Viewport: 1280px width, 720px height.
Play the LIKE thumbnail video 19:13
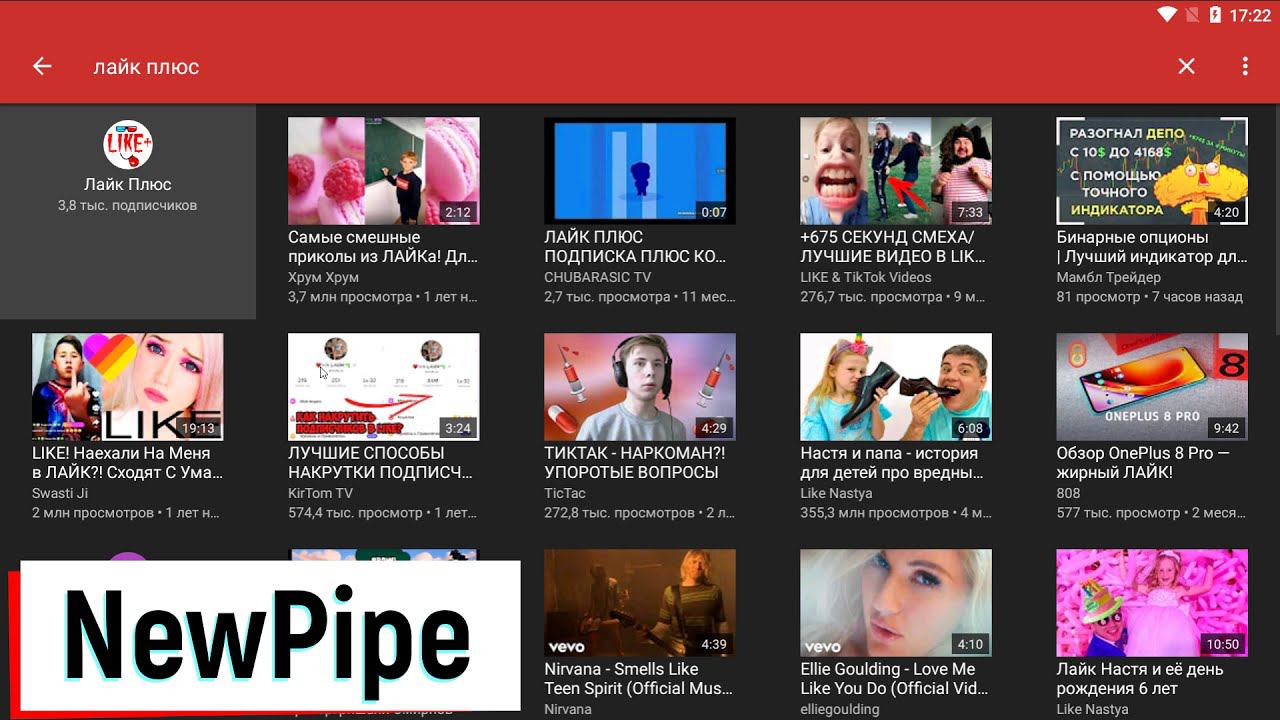coord(128,387)
